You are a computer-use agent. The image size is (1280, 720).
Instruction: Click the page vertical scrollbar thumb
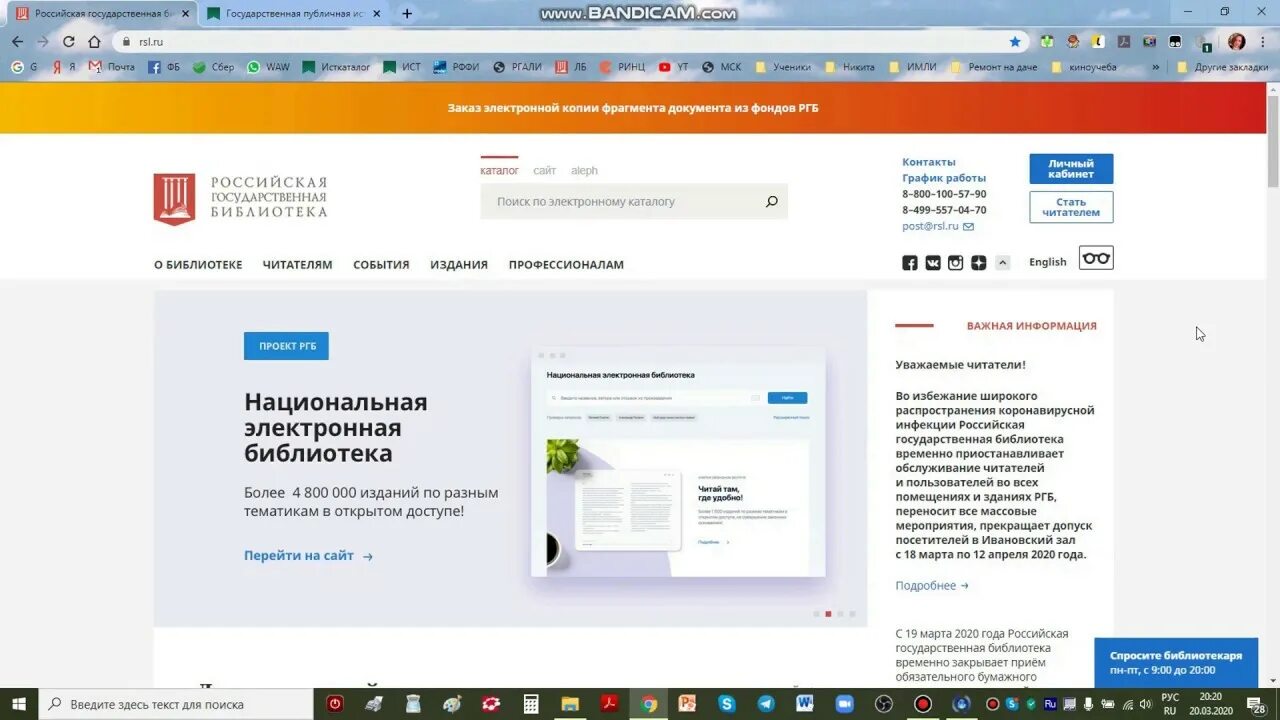coord(1273,140)
